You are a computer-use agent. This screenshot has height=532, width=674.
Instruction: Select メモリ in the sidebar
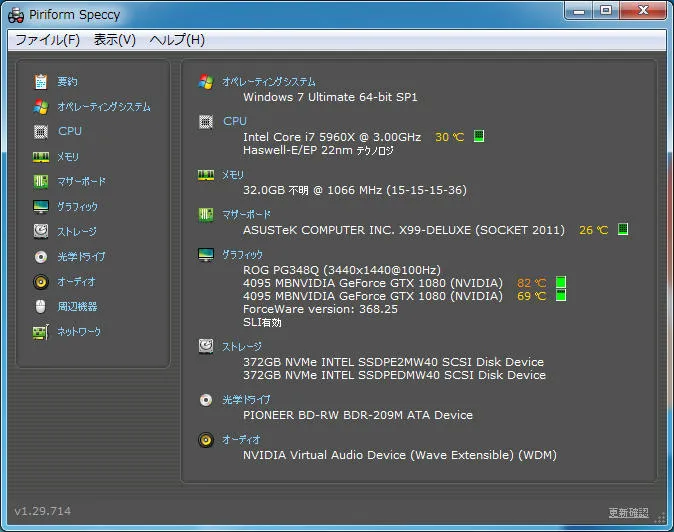click(68, 157)
